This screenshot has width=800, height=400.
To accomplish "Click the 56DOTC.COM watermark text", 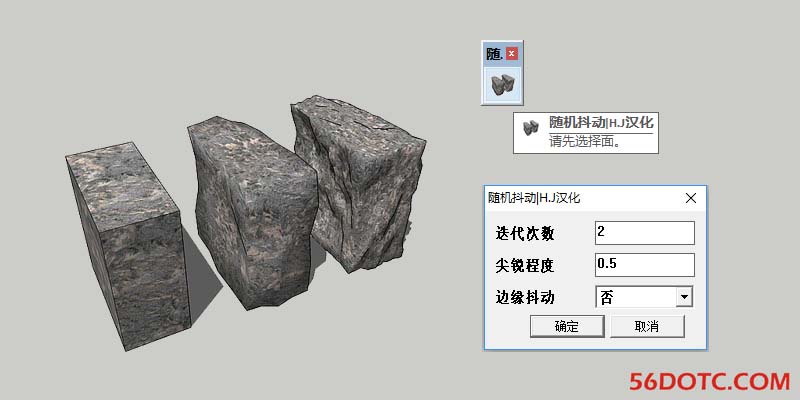I will 709,381.
